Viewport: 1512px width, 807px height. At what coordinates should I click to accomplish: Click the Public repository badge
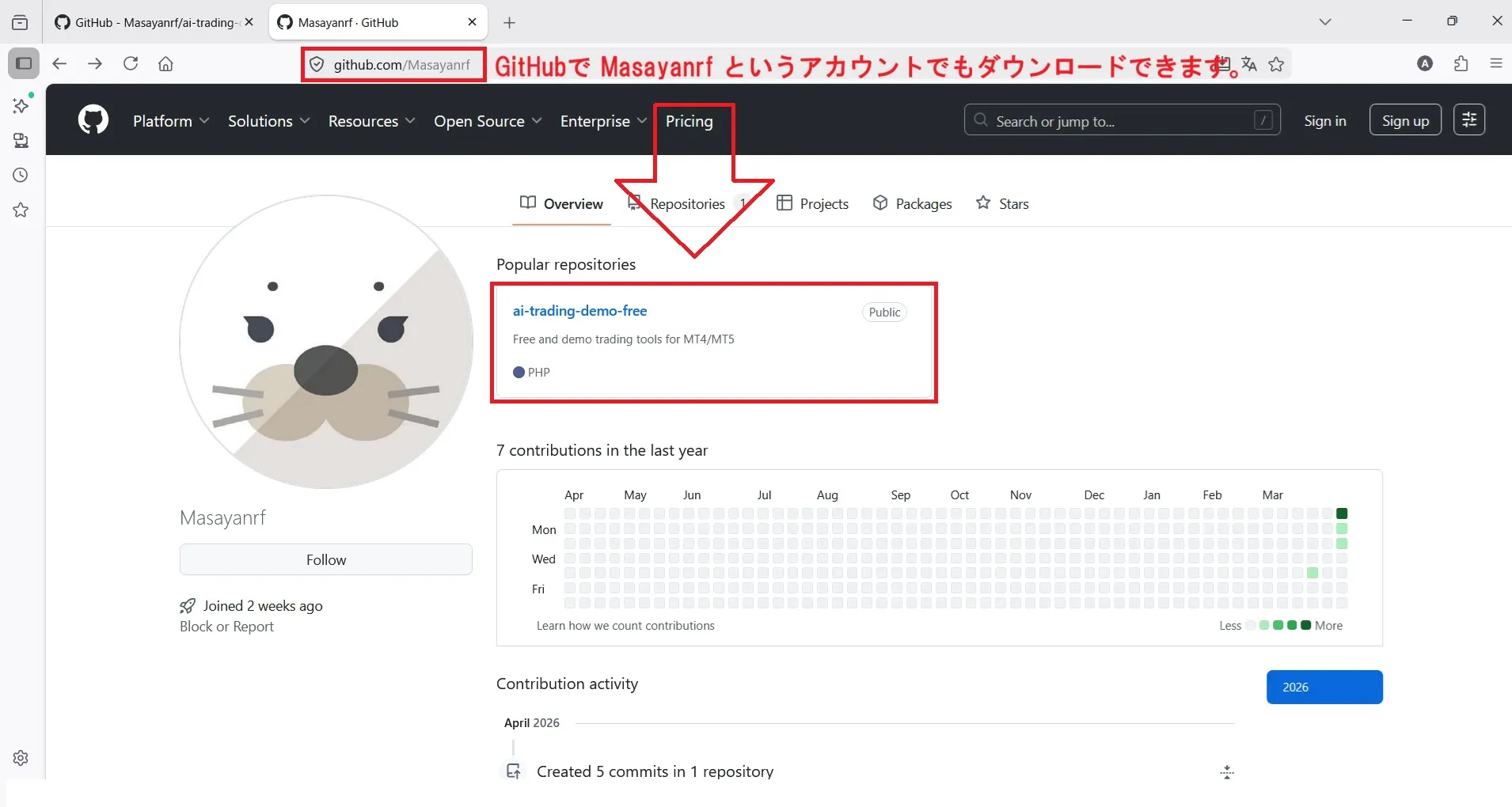[x=884, y=313]
